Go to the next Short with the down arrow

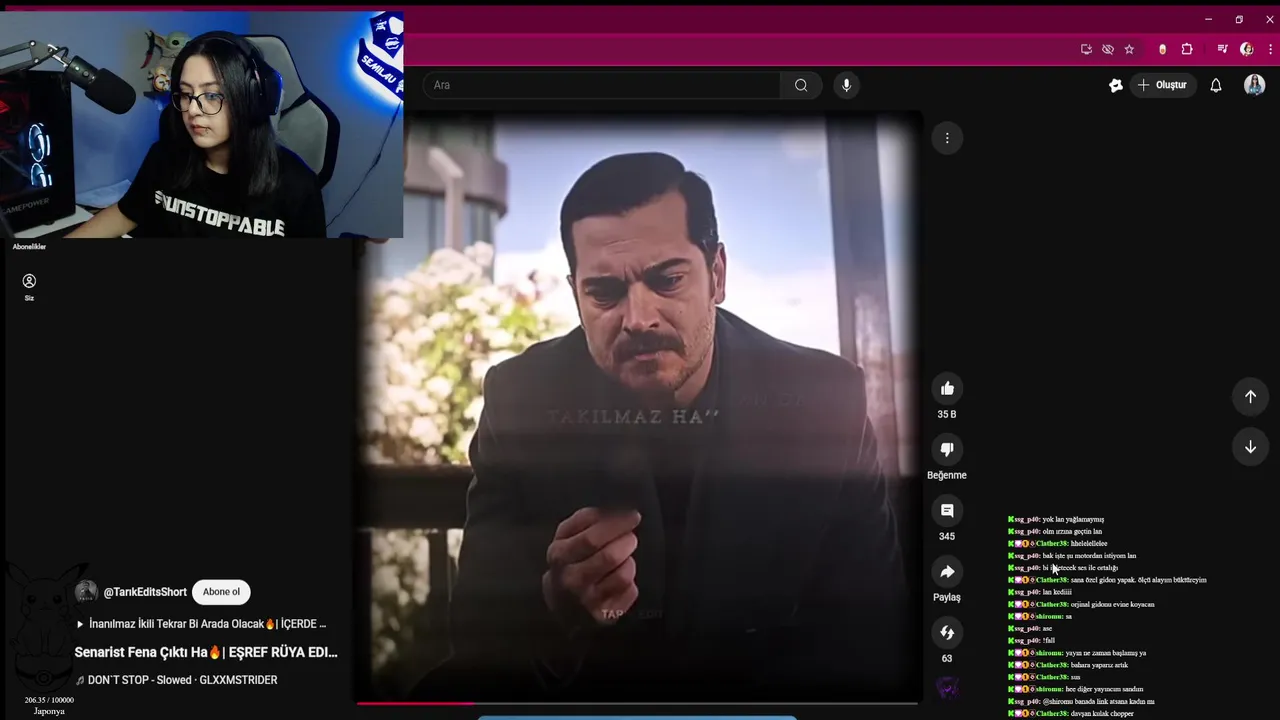[x=1250, y=447]
